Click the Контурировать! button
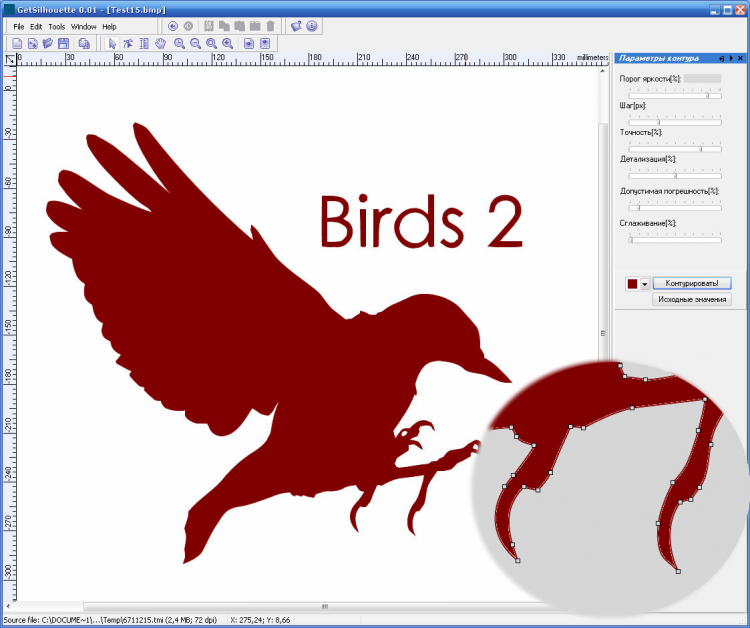The height and width of the screenshot is (628, 750). coord(692,283)
